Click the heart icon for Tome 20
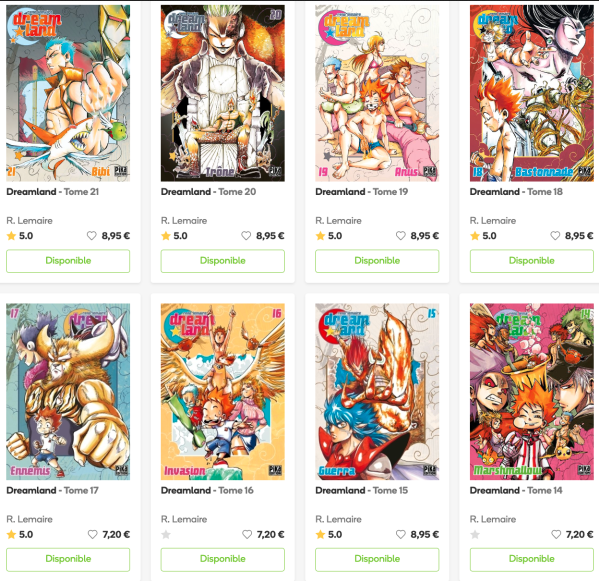Image resolution: width=599 pixels, height=581 pixels. coord(246,236)
